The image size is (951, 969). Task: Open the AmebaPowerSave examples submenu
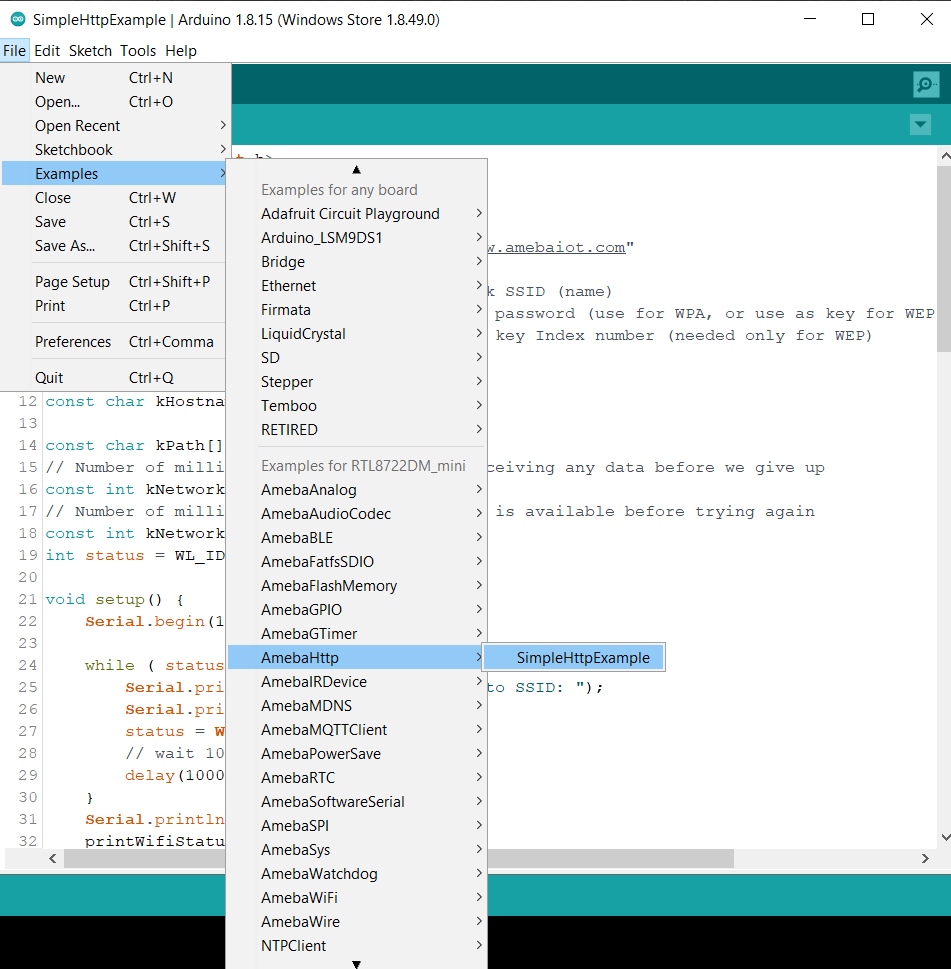(357, 754)
